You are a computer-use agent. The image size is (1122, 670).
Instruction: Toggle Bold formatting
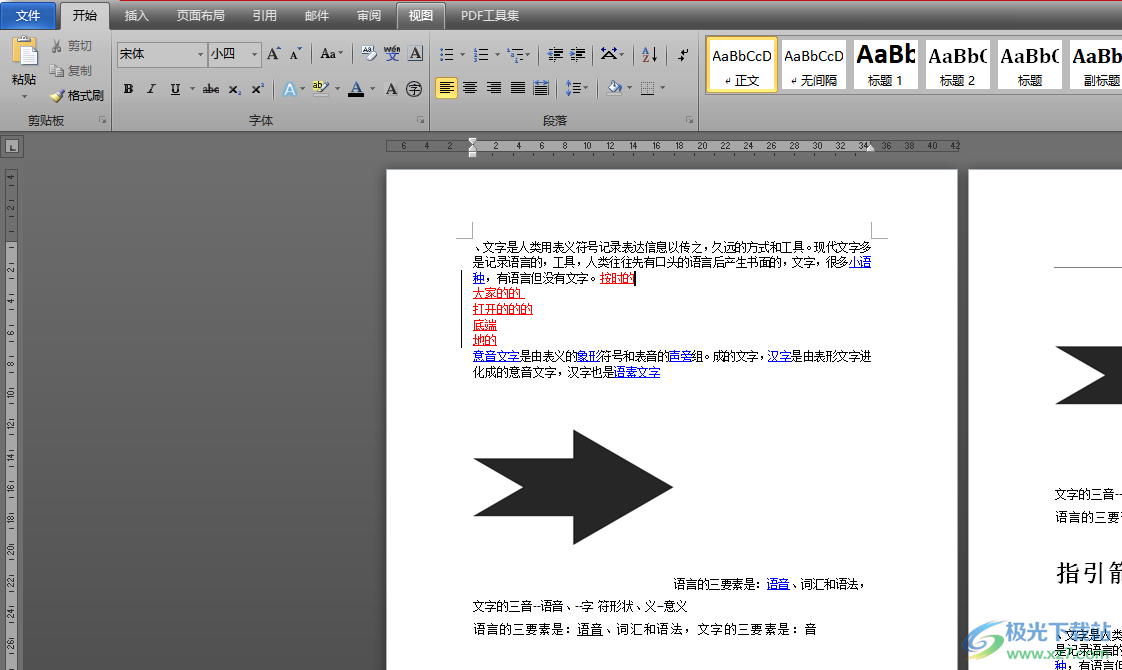(x=128, y=89)
